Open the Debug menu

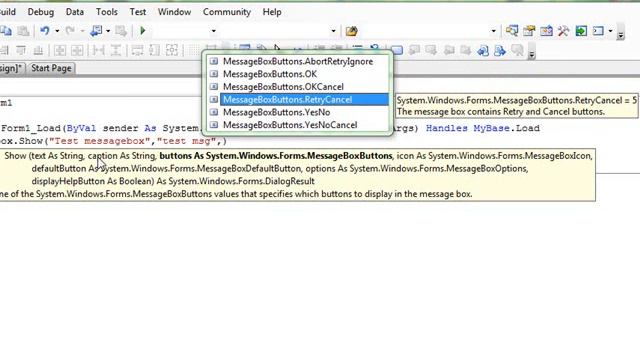(41, 12)
